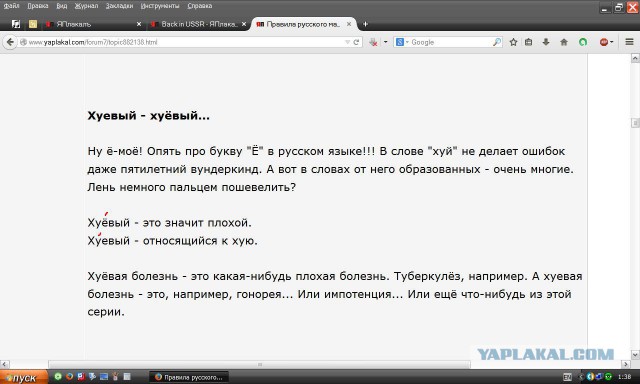Viewport: 640px width, 384px height.
Task: Click the text "Лень немного пальцем пошевелить?"
Action: tap(191, 187)
